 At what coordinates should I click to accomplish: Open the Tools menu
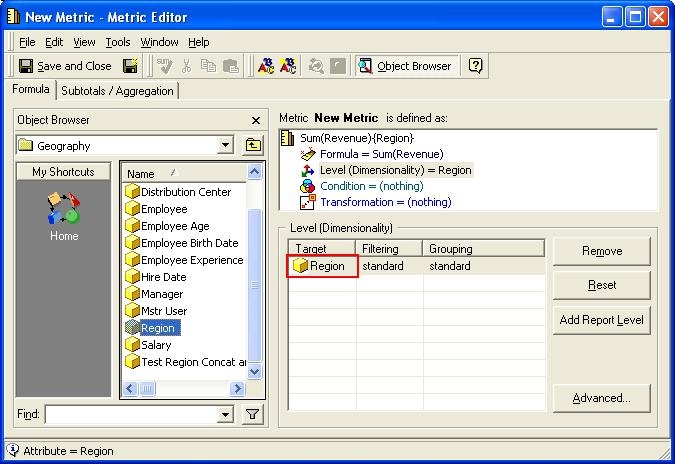(118, 42)
